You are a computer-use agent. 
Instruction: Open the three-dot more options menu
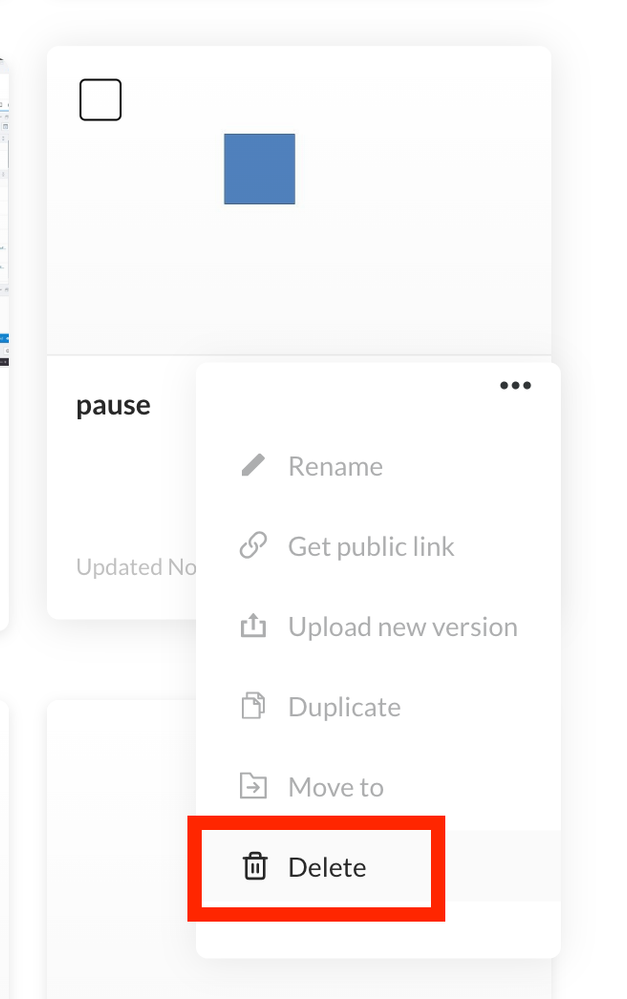pyautogui.click(x=515, y=386)
